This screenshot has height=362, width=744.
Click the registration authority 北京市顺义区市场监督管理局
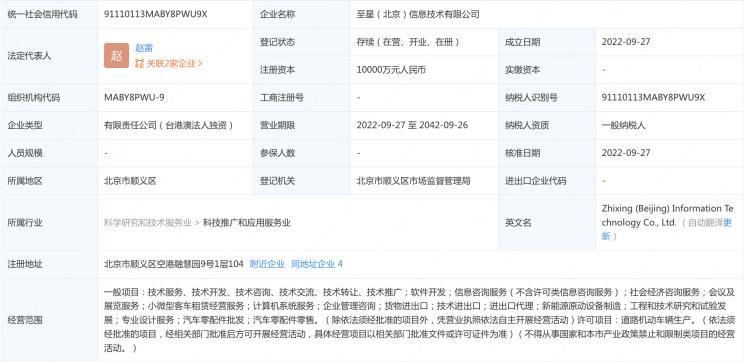coord(413,181)
